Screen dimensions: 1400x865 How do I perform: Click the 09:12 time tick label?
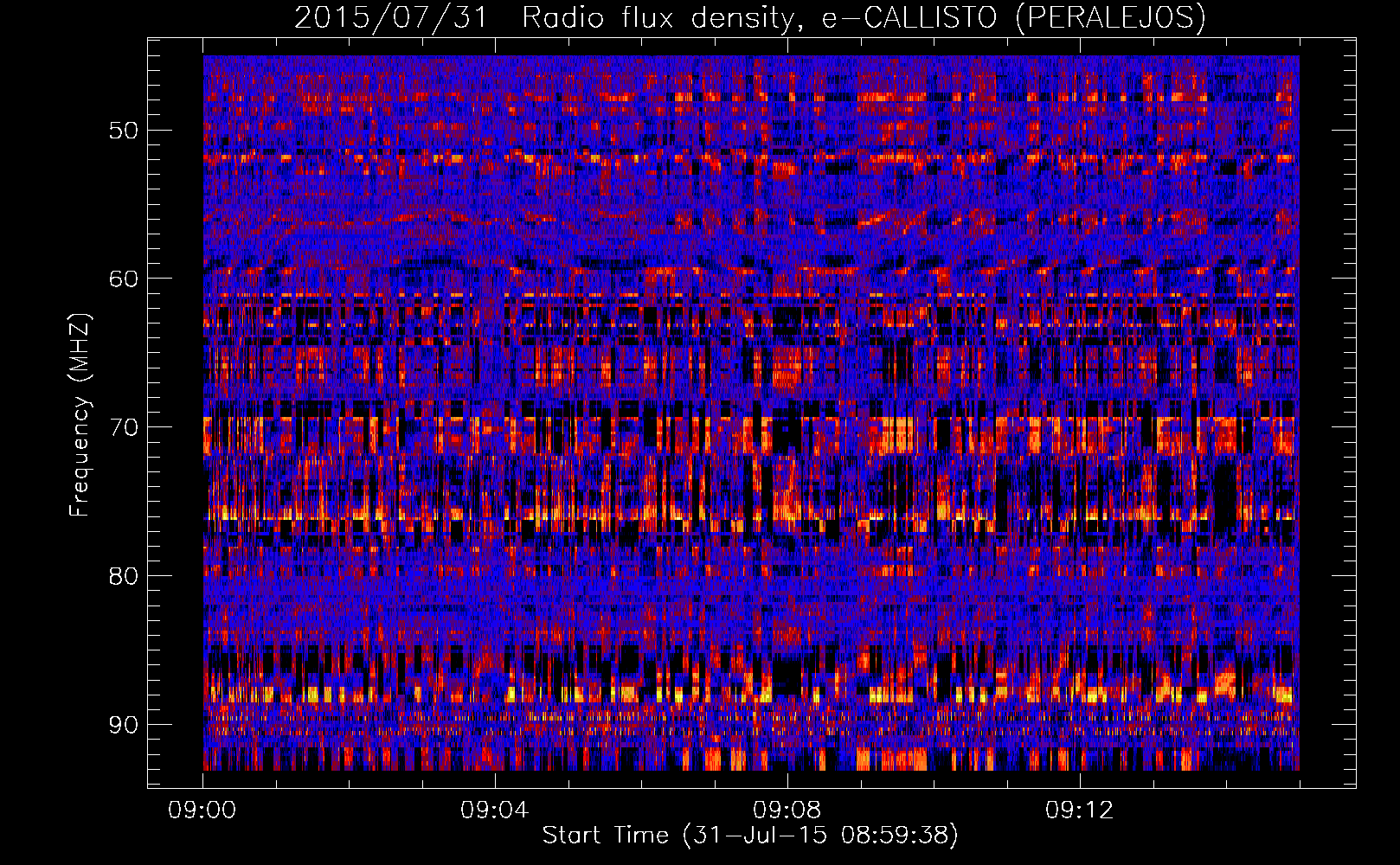[x=1080, y=811]
